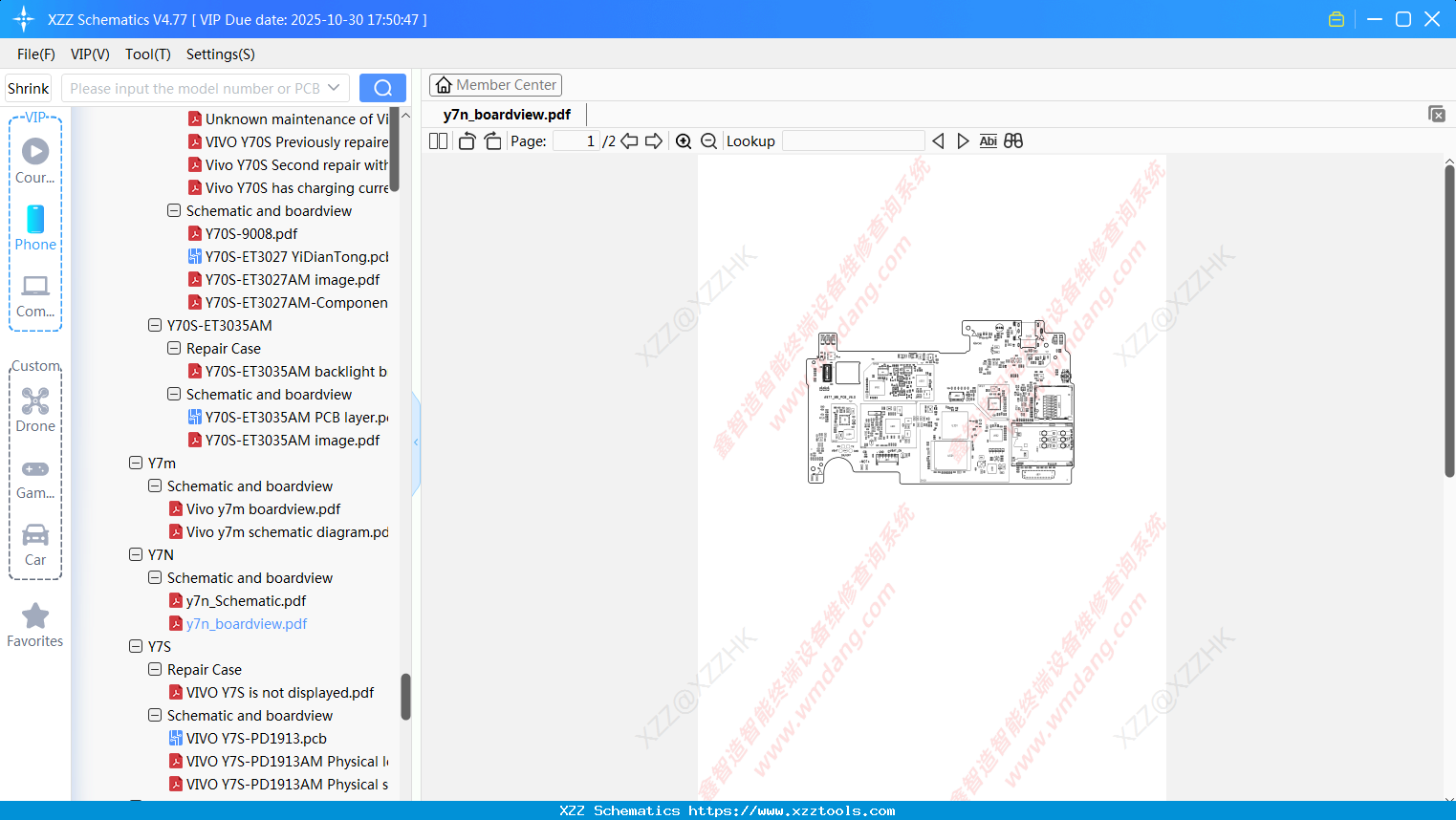Click the XZZ Schematics app logo
This screenshot has width=1456, height=820.
pyautogui.click(x=24, y=19)
